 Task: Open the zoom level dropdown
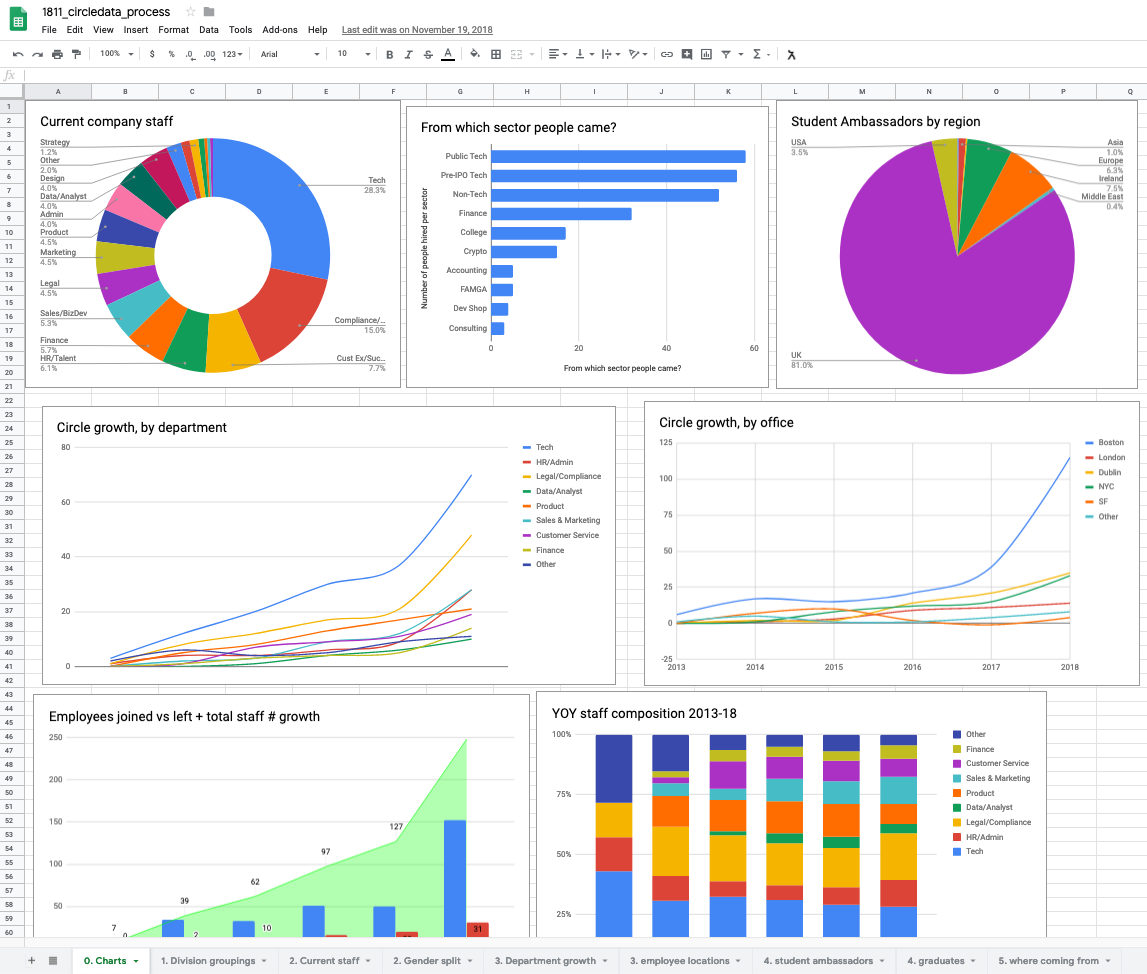tap(117, 54)
